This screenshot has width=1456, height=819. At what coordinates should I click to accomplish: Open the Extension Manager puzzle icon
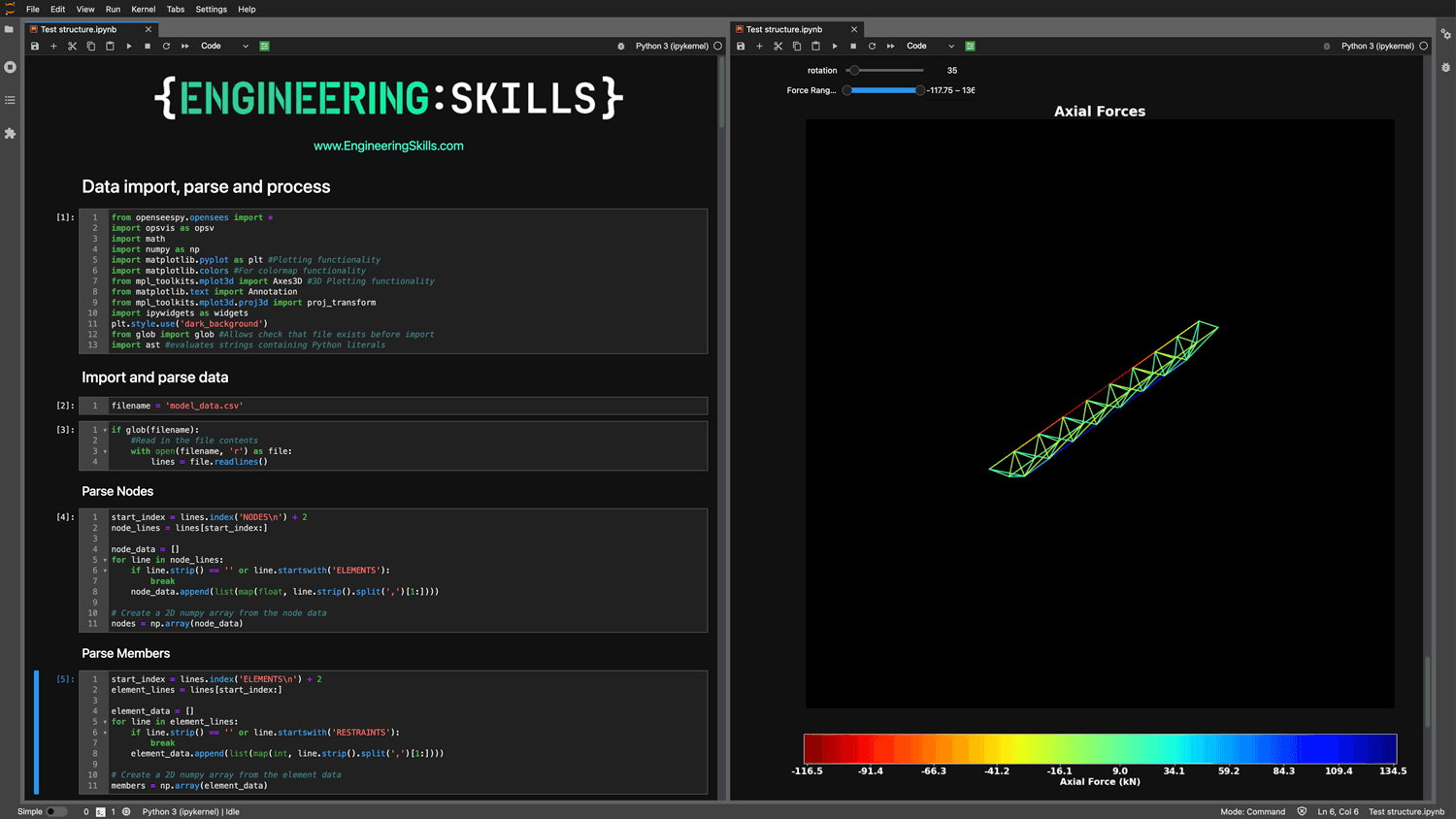[10, 133]
